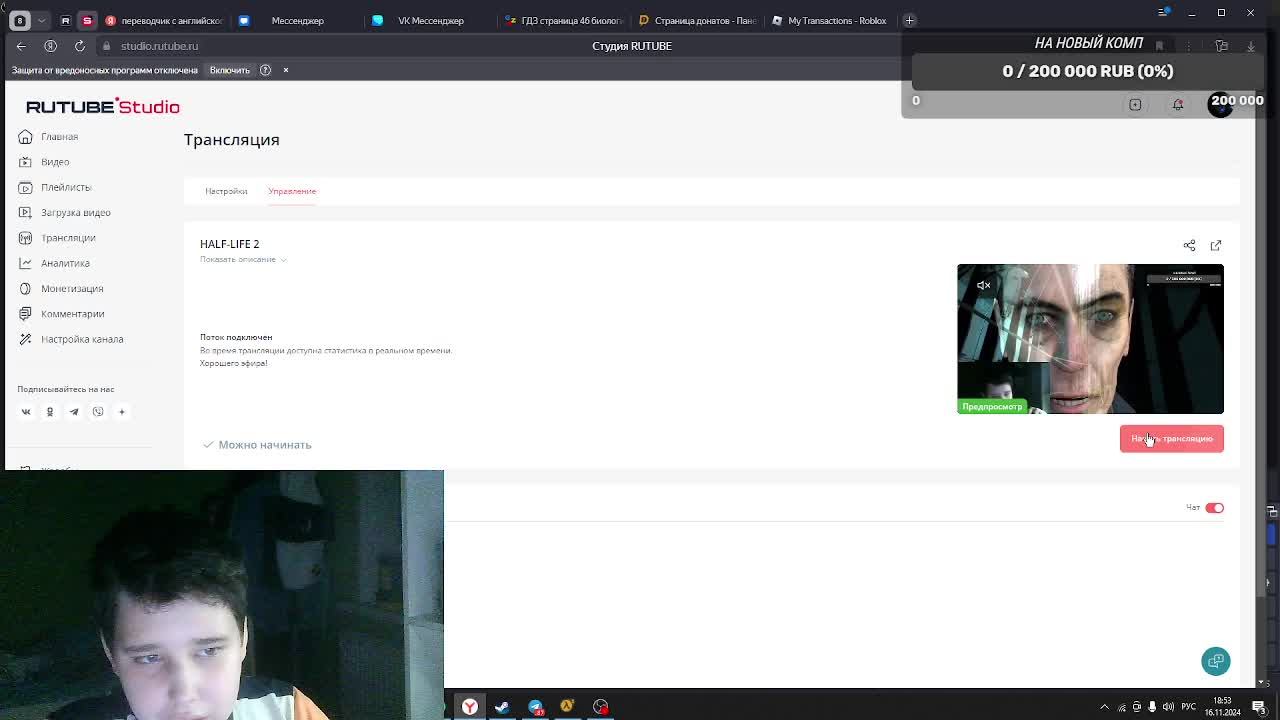Switch to the Страница донатов tab
This screenshot has width=1280, height=720.
[x=697, y=20]
